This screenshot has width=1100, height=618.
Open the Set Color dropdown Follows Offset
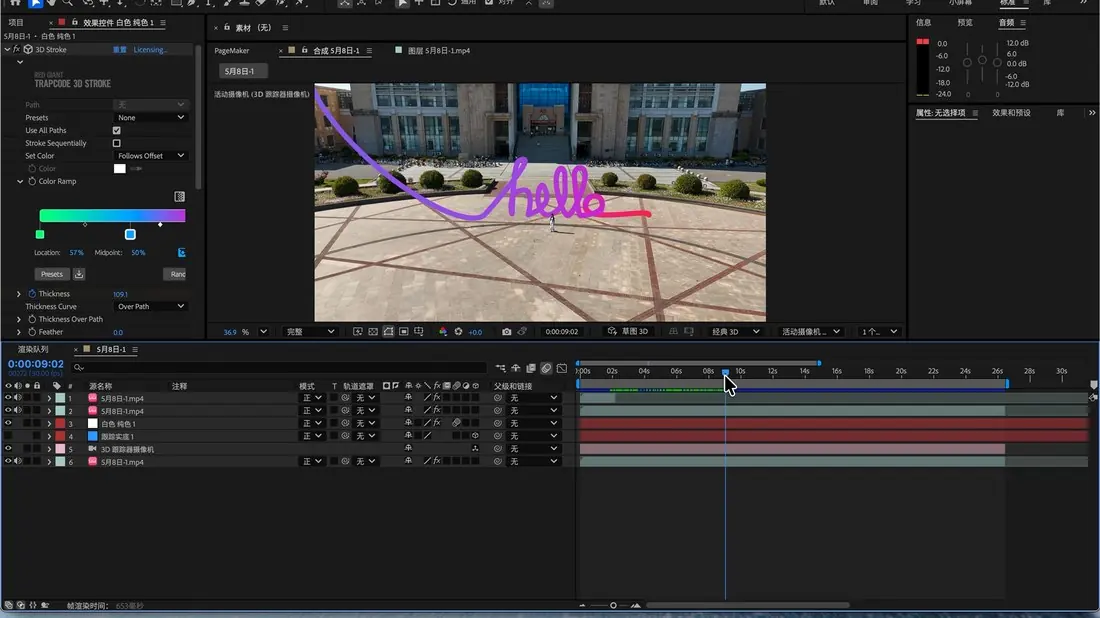[150, 156]
